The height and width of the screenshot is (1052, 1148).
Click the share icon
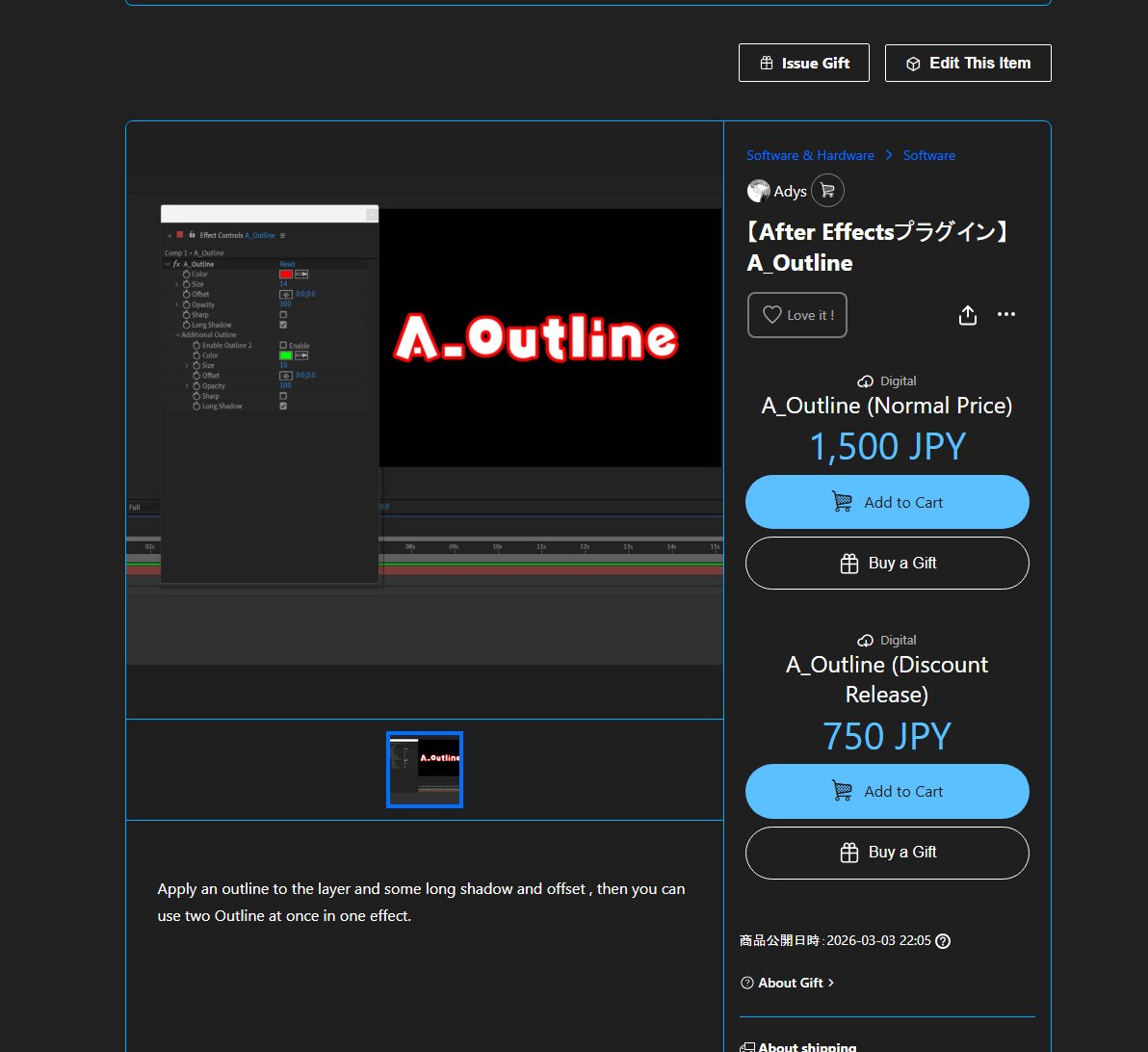pos(967,315)
